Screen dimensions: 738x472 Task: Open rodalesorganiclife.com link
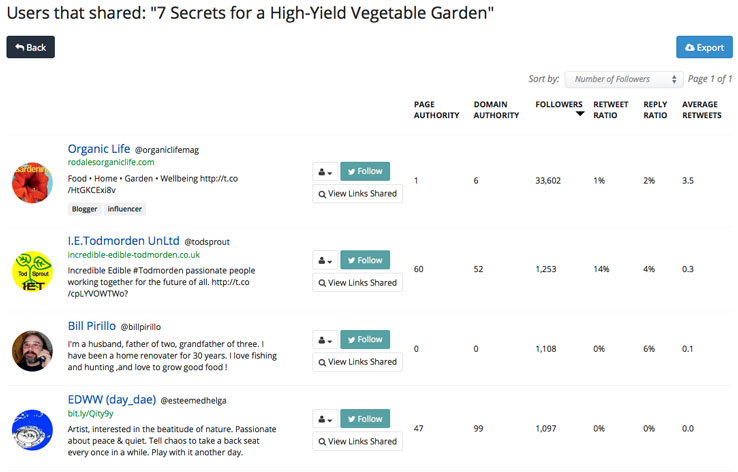pos(111,162)
